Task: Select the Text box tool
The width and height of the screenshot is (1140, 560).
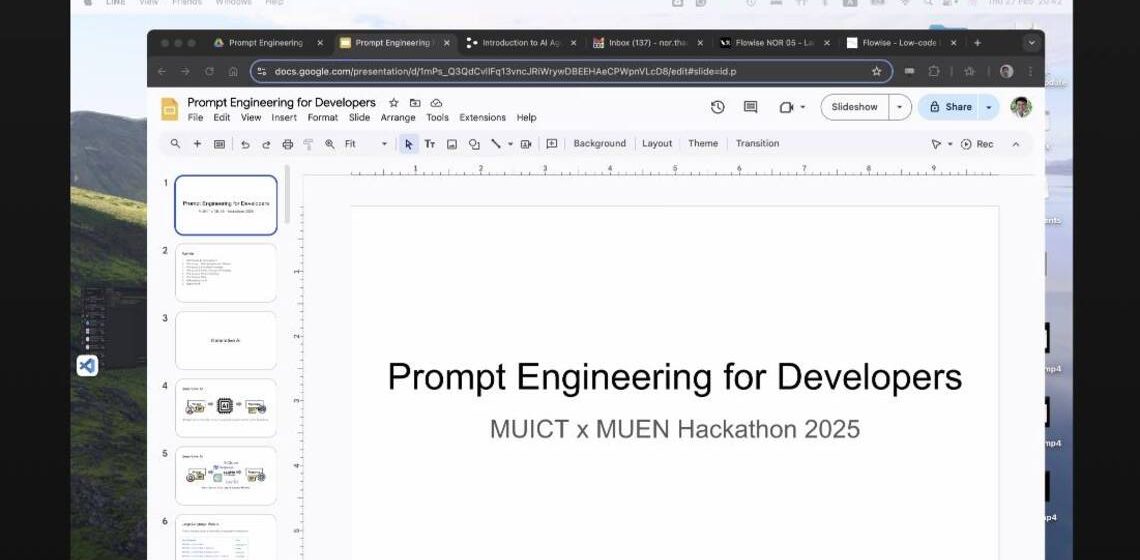Action: click(430, 144)
